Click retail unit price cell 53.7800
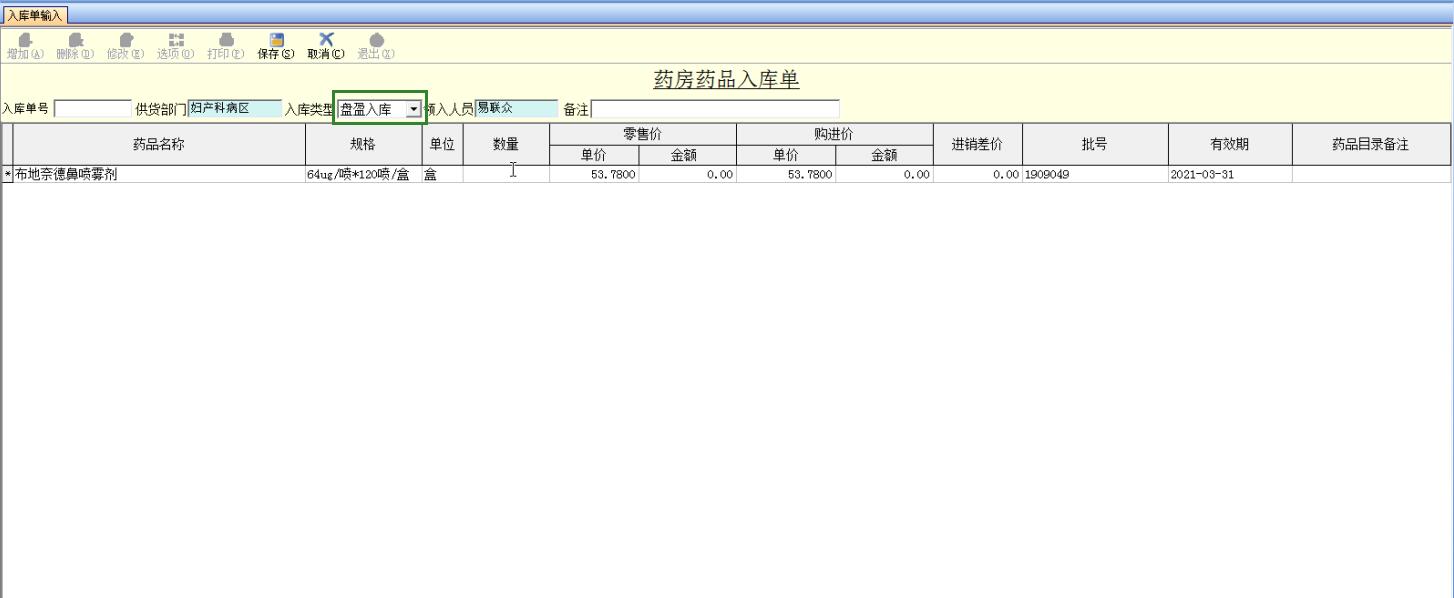The width and height of the screenshot is (1454, 598). click(x=594, y=174)
